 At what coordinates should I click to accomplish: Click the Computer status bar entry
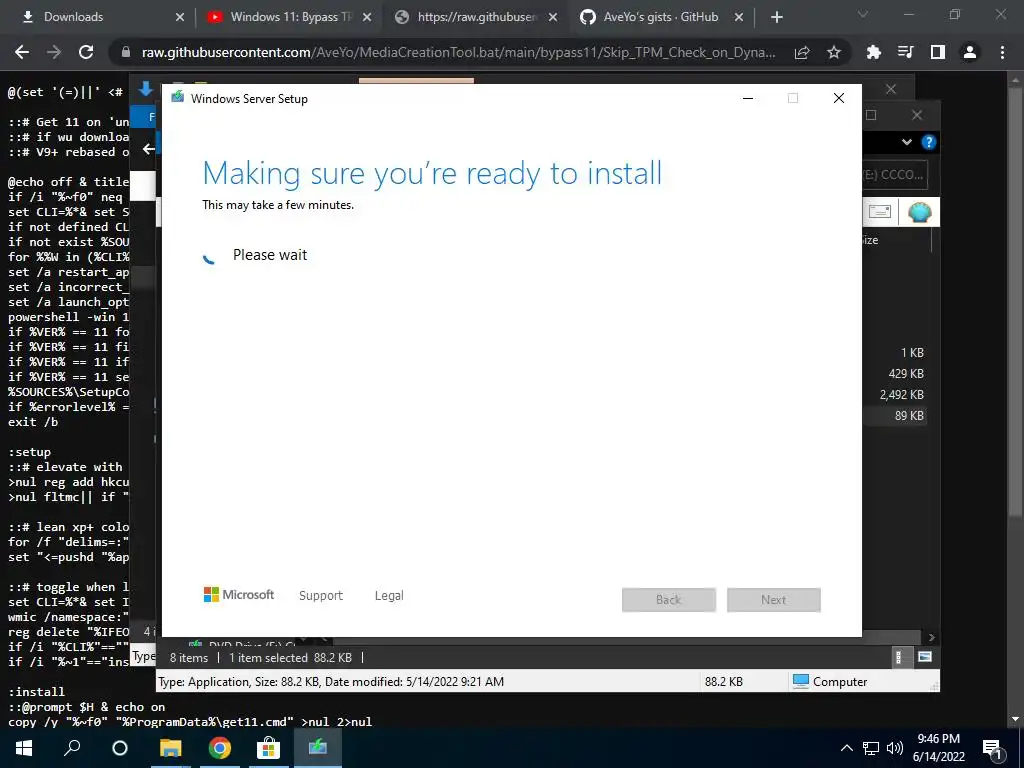click(x=830, y=682)
